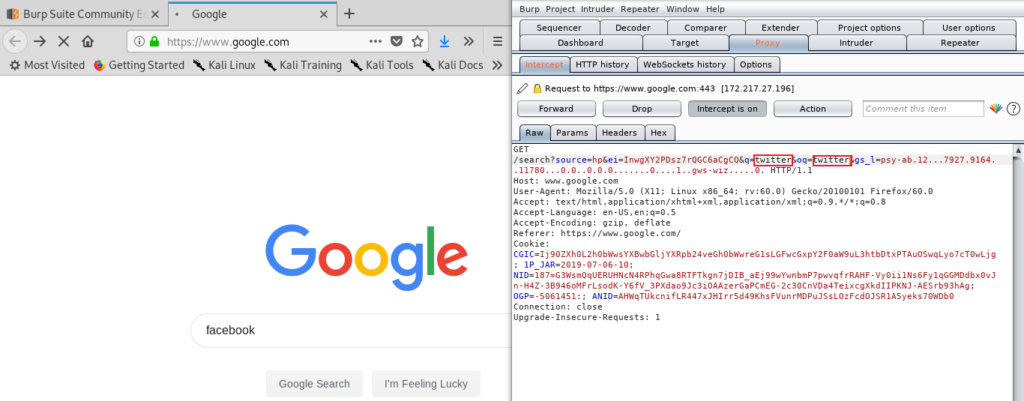Open a new browser tab with plus button
This screenshot has height=401, width=1024.
(x=349, y=14)
